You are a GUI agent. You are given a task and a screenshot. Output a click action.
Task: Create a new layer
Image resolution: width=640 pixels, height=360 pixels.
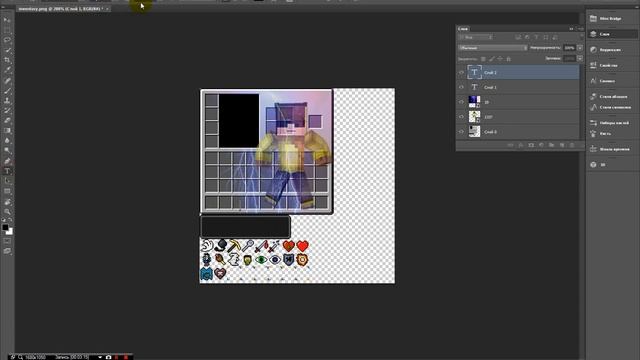click(562, 145)
